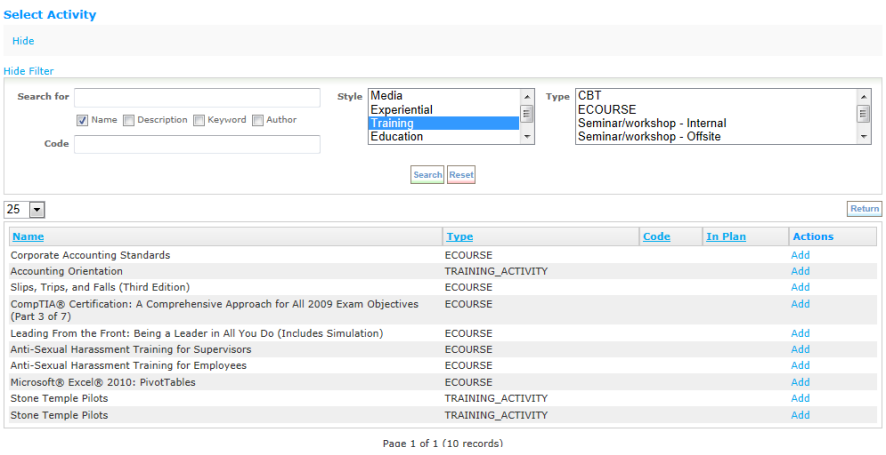Viewport: 886px width, 455px height.
Task: Sort table by Code column header
Action: 657,237
